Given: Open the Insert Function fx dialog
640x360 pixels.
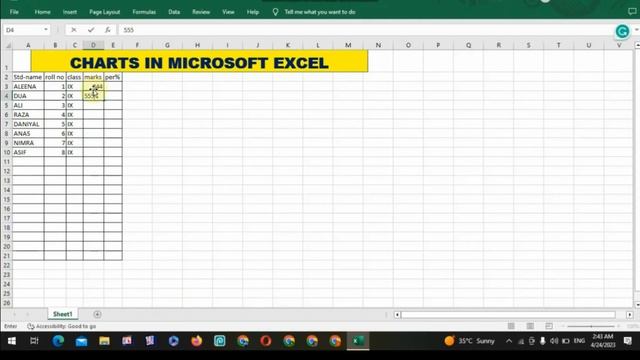Looking at the screenshot, I should tap(107, 30).
